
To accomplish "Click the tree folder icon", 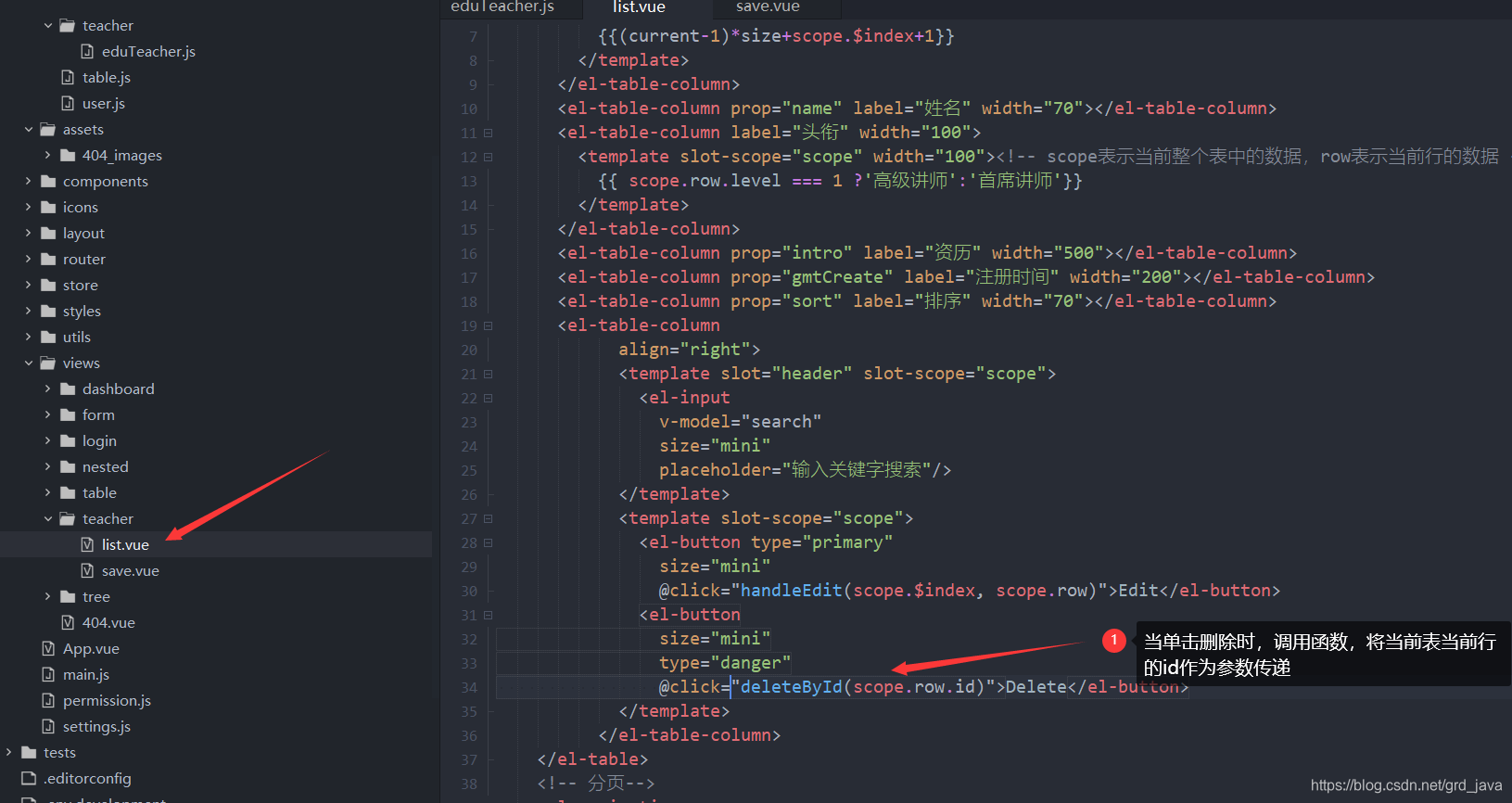I will tap(68, 597).
